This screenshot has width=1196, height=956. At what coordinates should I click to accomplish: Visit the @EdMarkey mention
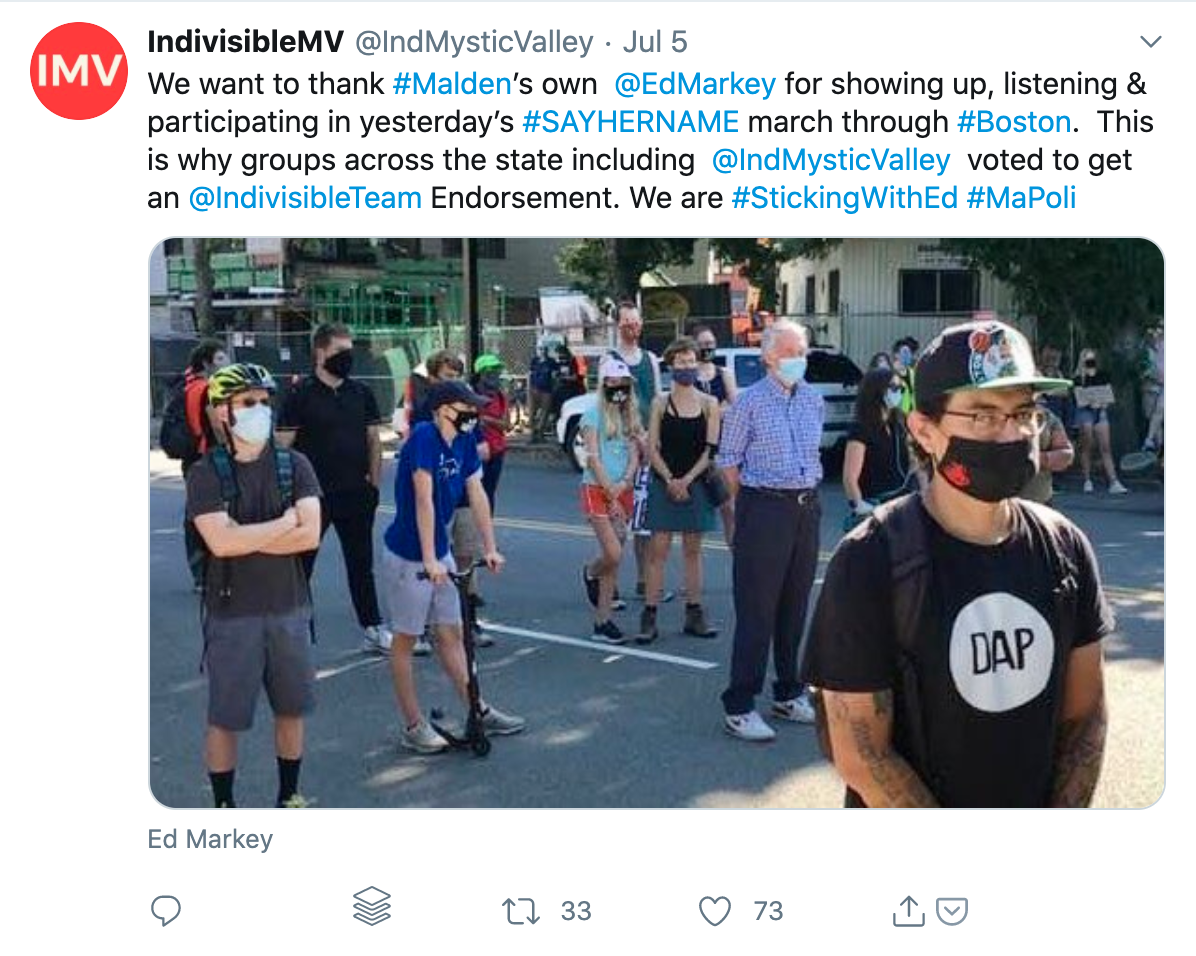point(695,84)
